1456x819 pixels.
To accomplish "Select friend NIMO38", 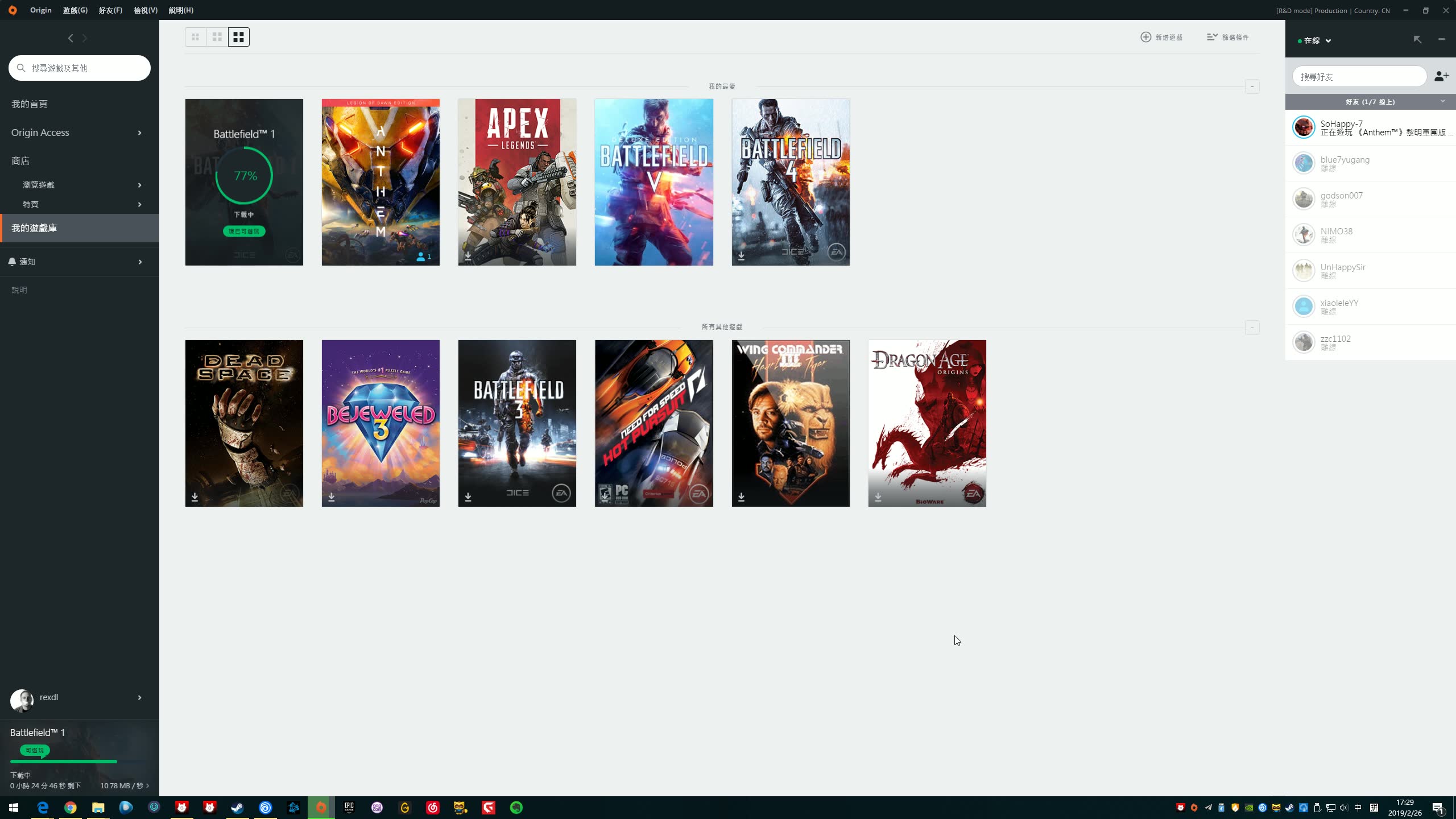I will point(1371,235).
